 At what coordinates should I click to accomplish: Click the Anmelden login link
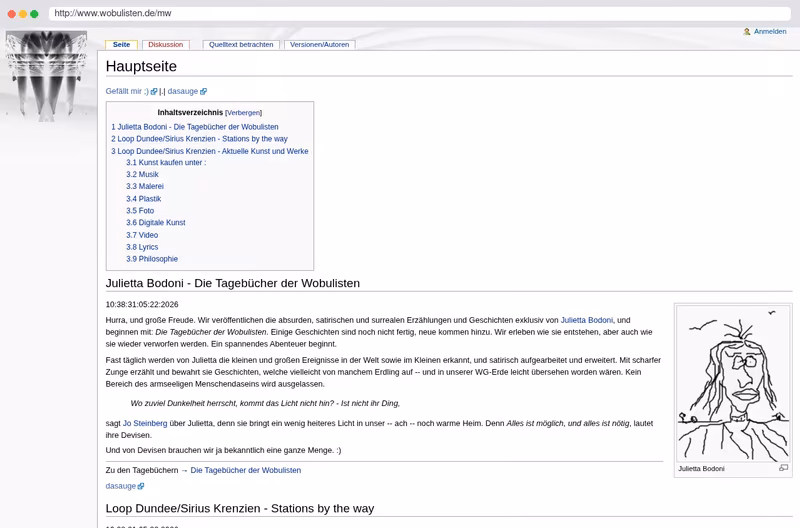[x=770, y=32]
